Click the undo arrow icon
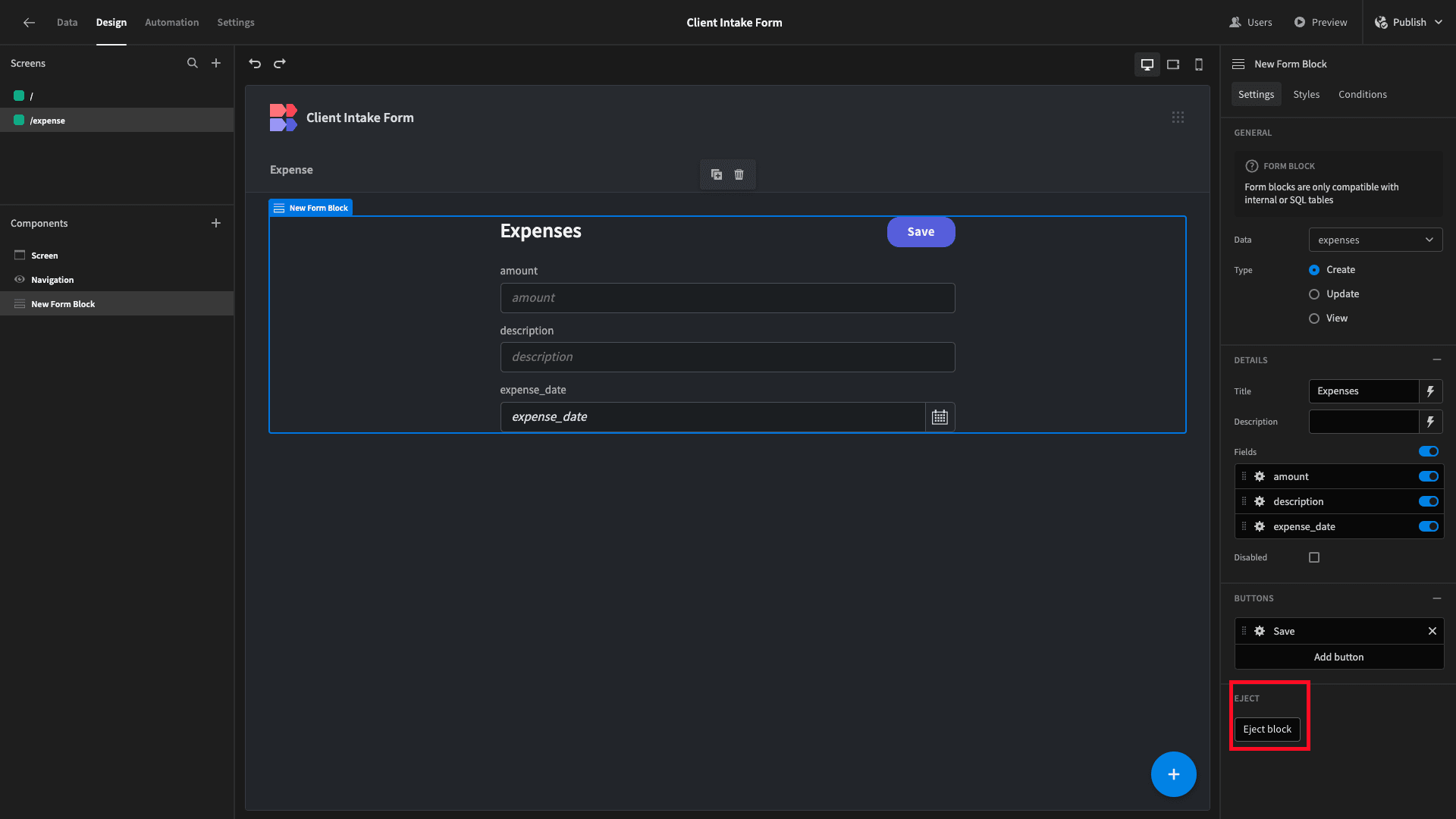The image size is (1456, 819). tap(255, 64)
